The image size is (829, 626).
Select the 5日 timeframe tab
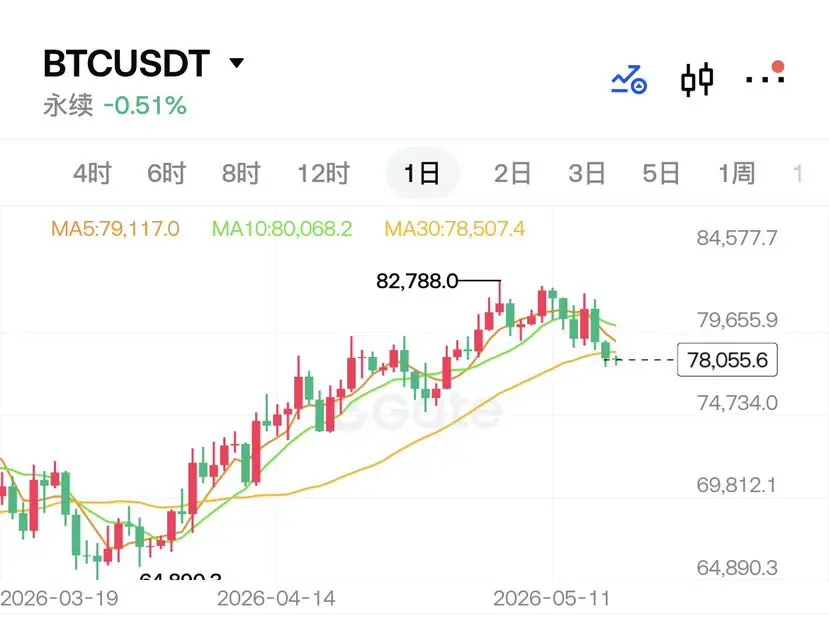661,173
